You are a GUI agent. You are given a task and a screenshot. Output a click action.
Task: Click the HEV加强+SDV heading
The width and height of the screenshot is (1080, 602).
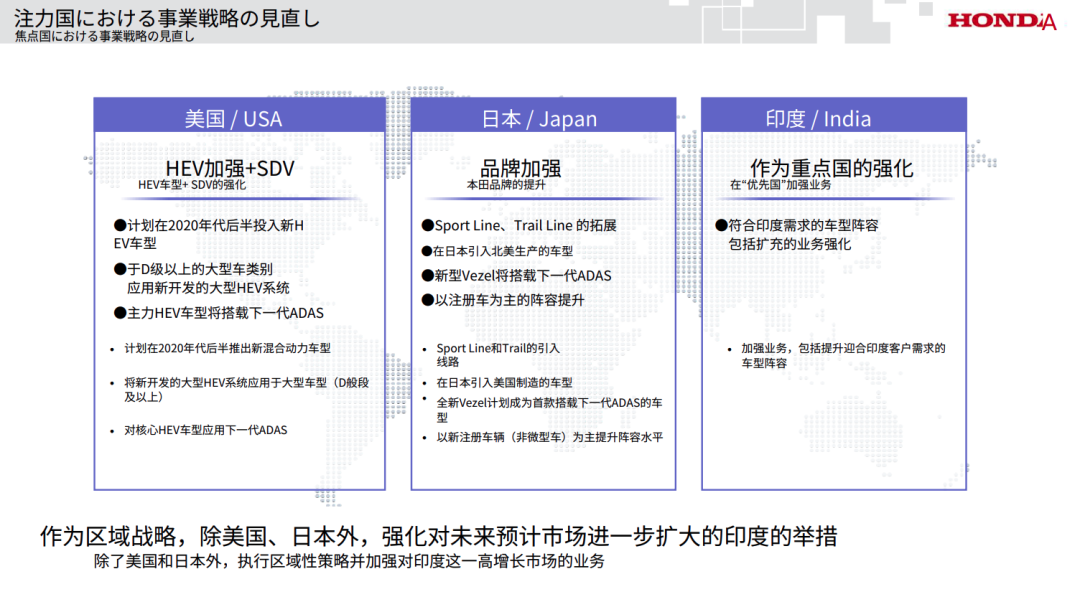click(230, 168)
